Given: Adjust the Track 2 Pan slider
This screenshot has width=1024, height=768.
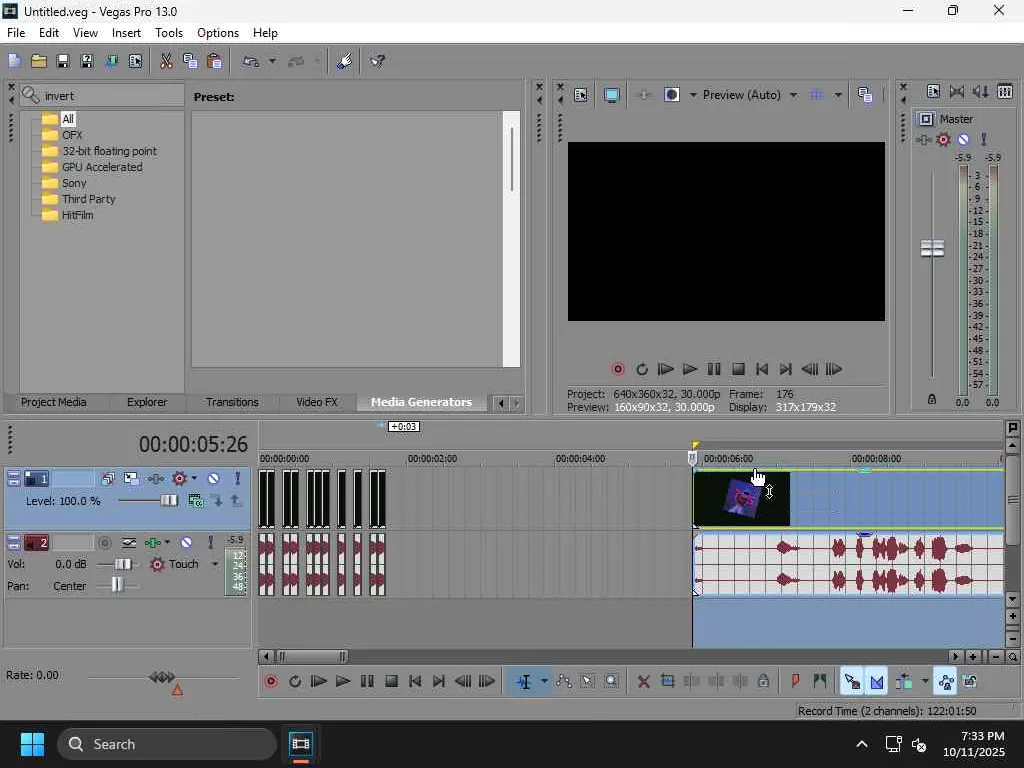Looking at the screenshot, I should pos(117,585).
